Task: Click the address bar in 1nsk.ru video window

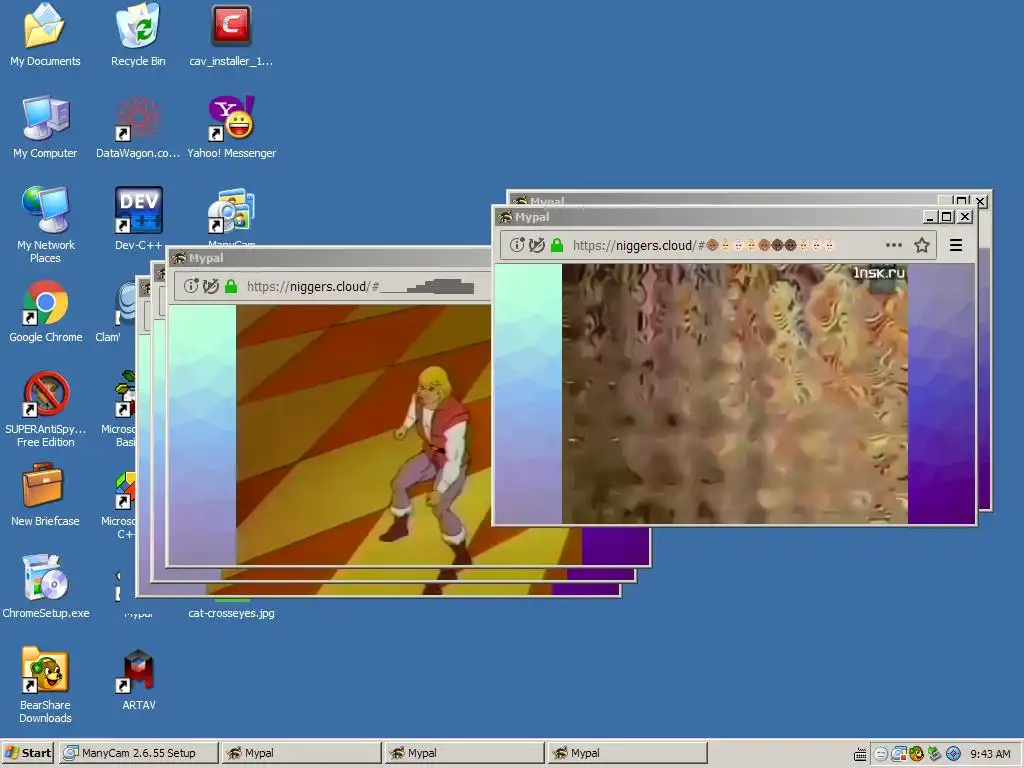Action: [718, 245]
